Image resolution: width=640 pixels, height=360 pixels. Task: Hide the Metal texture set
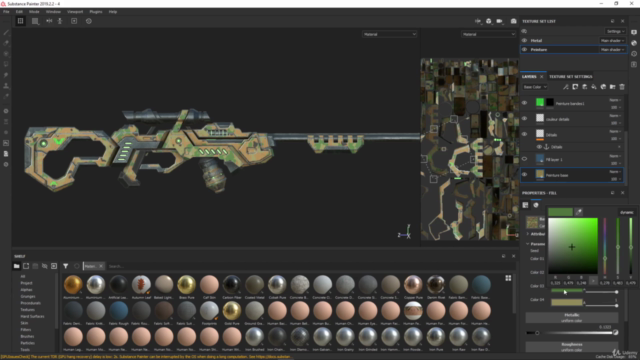click(x=524, y=40)
